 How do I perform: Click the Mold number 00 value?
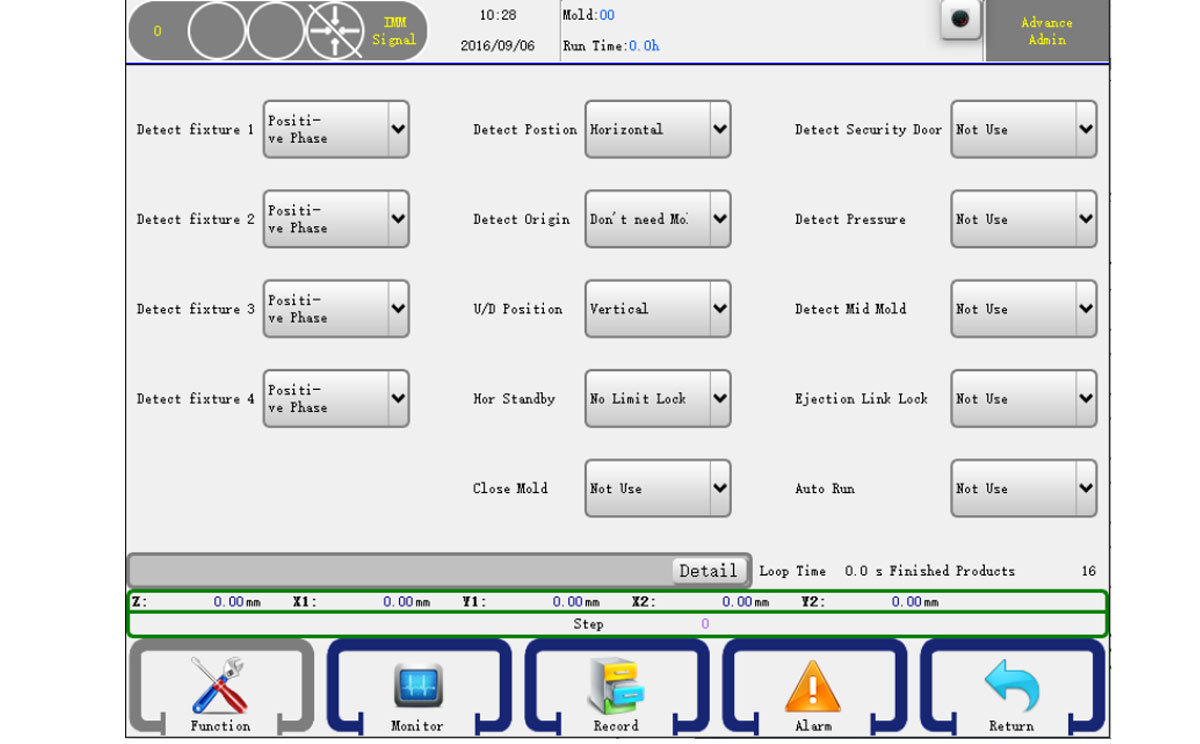click(x=606, y=16)
